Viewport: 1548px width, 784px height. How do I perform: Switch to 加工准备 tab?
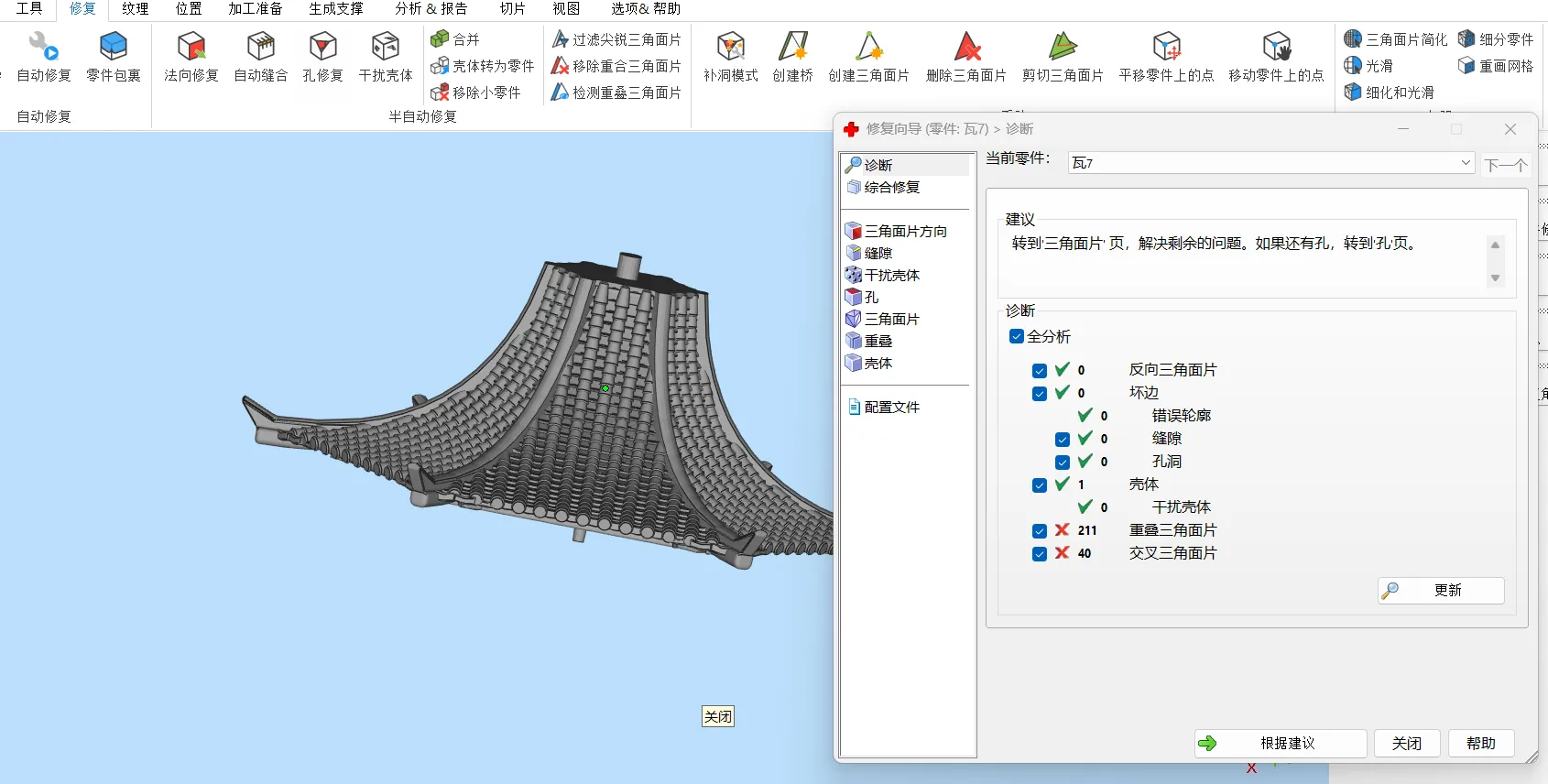point(256,9)
